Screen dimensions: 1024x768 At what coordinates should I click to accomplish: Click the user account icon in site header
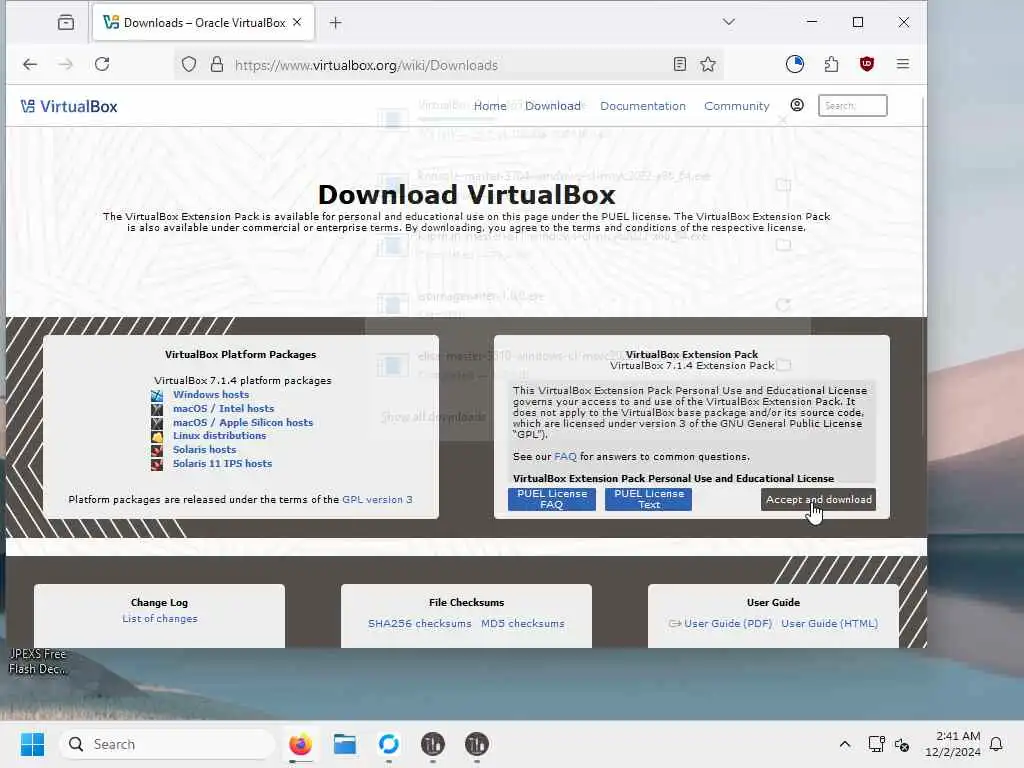tap(797, 105)
